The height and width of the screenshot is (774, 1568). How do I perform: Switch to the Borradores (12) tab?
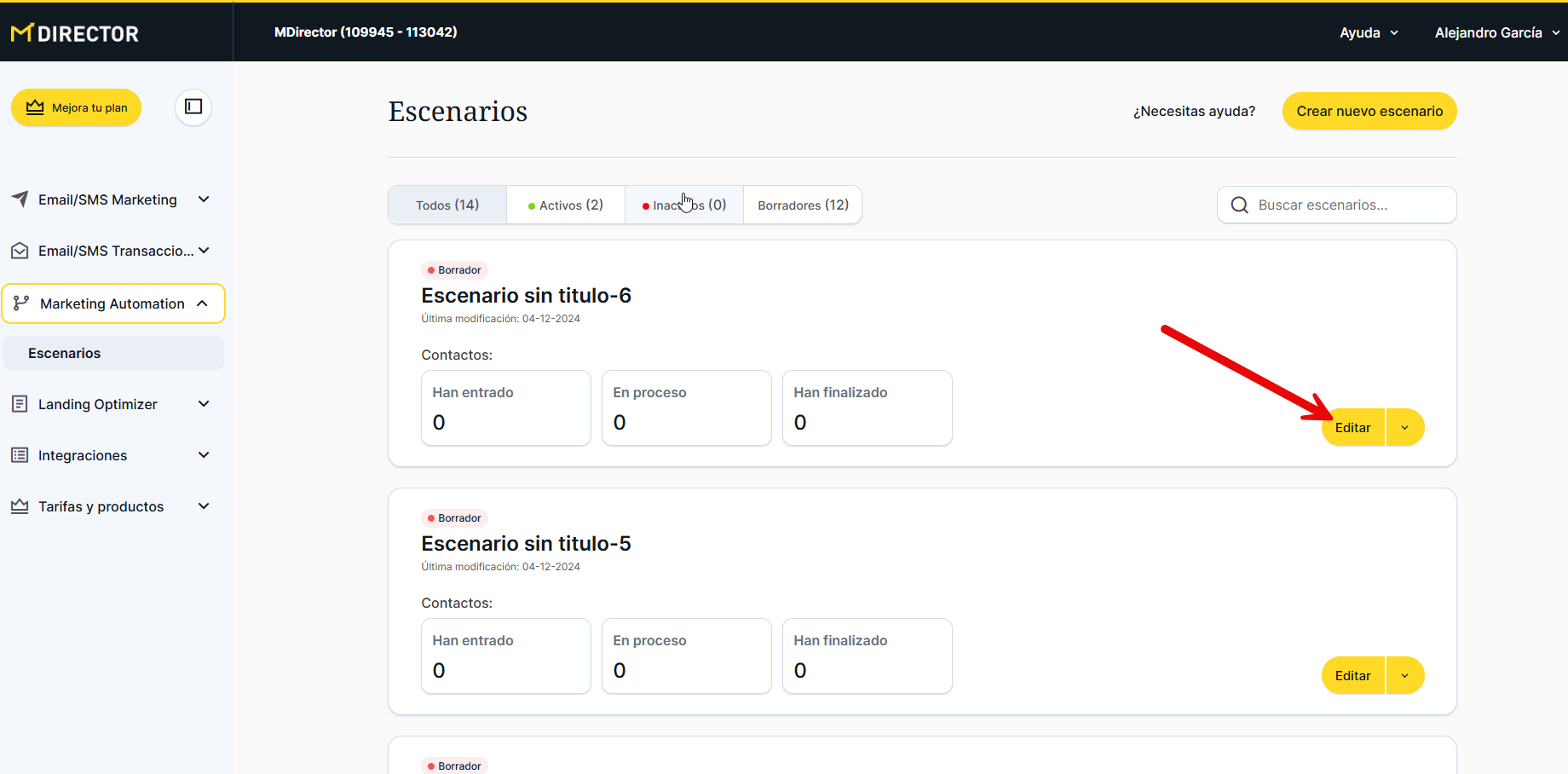[x=803, y=205]
